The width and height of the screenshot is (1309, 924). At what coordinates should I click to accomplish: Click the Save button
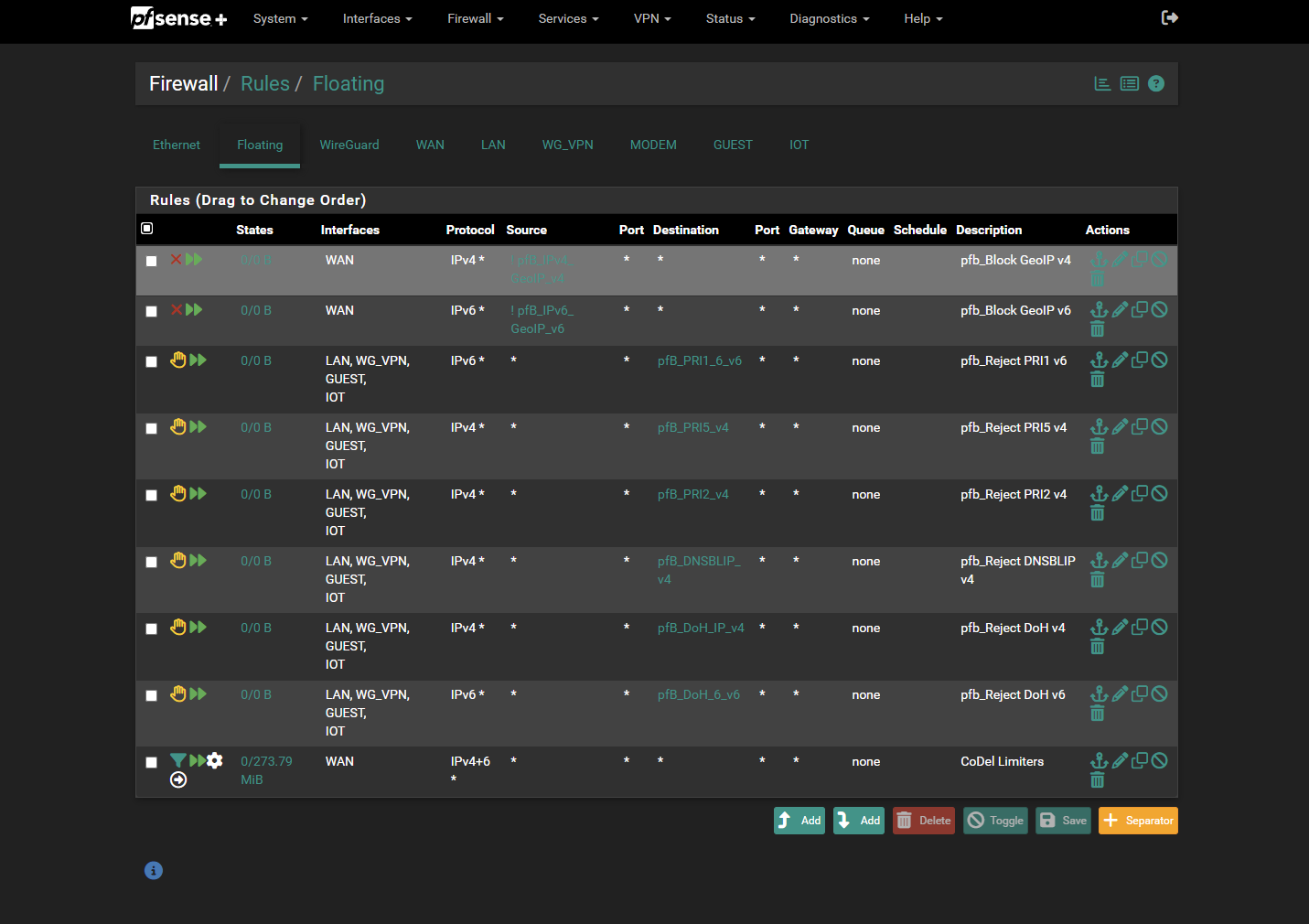[x=1063, y=821]
